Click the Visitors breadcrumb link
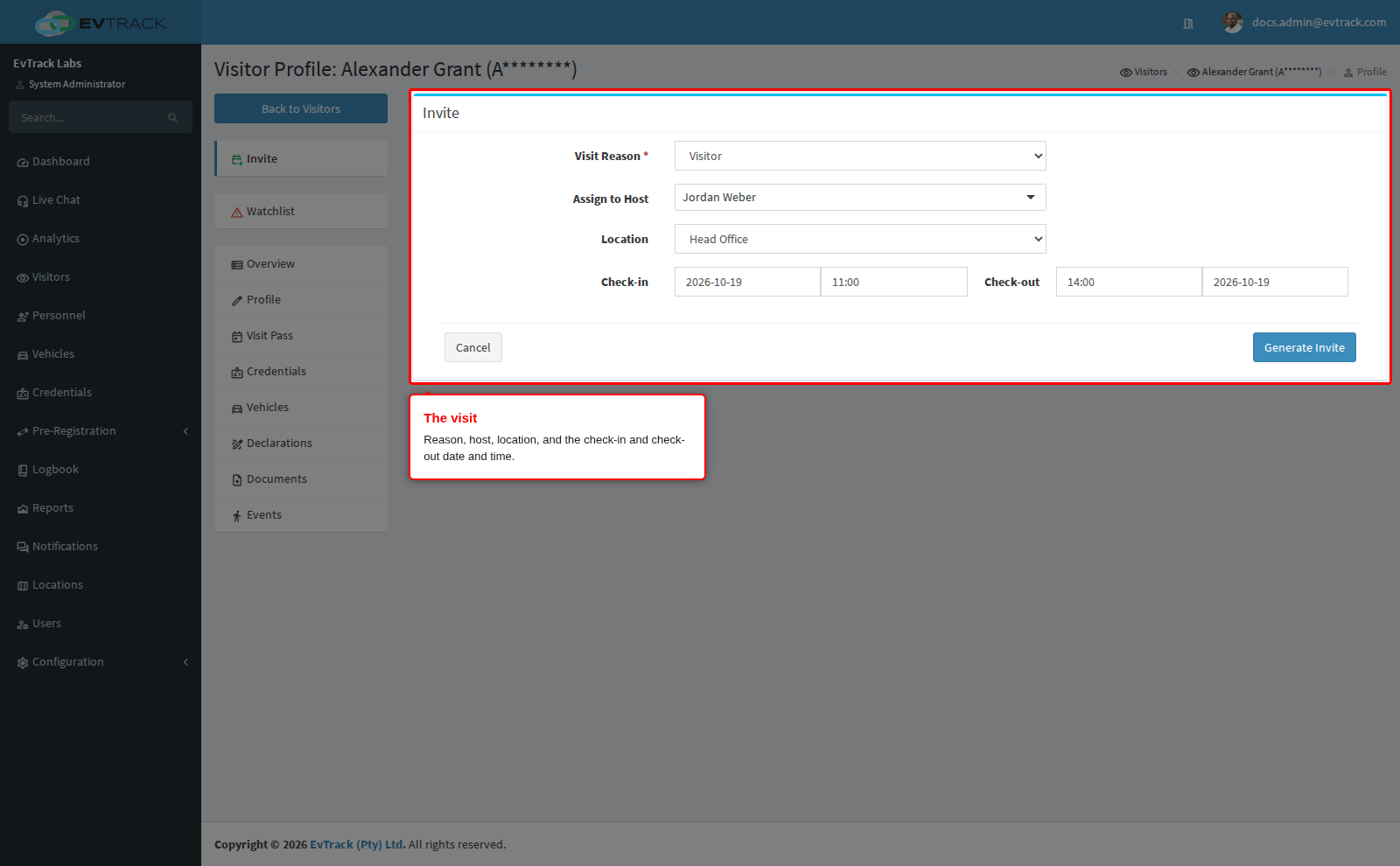Image resolution: width=1400 pixels, height=866 pixels. pyautogui.click(x=1144, y=72)
